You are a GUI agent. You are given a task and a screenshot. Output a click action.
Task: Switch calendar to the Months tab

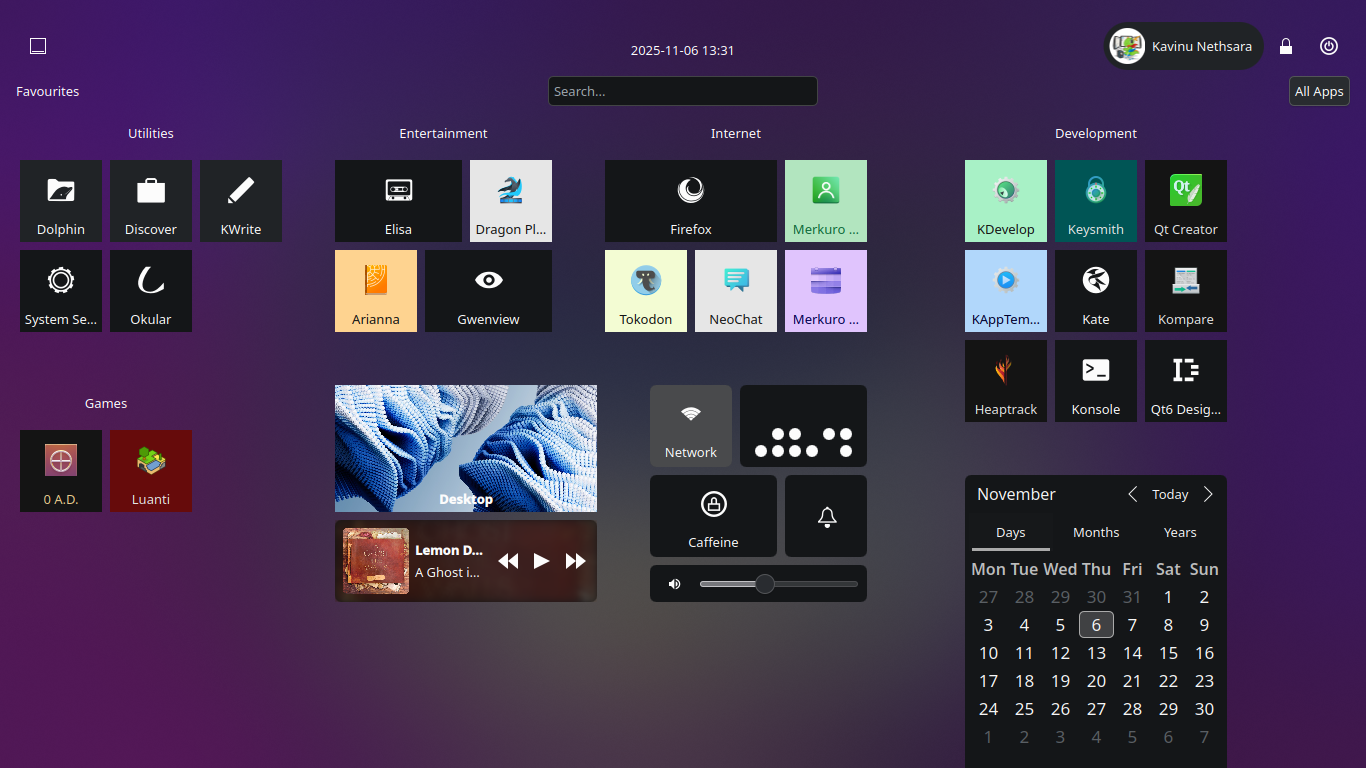coord(1096,533)
